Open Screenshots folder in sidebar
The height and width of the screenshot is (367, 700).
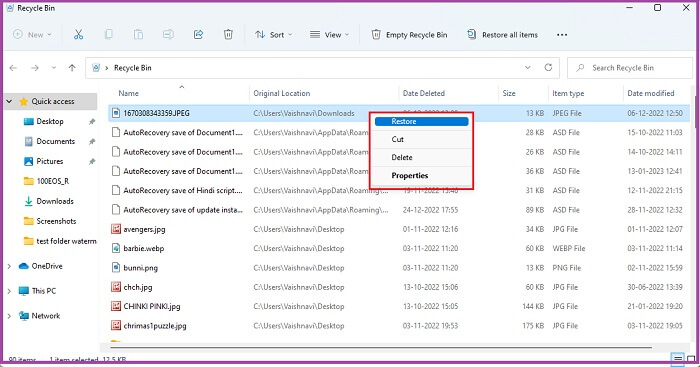pyautogui.click(x=56, y=221)
